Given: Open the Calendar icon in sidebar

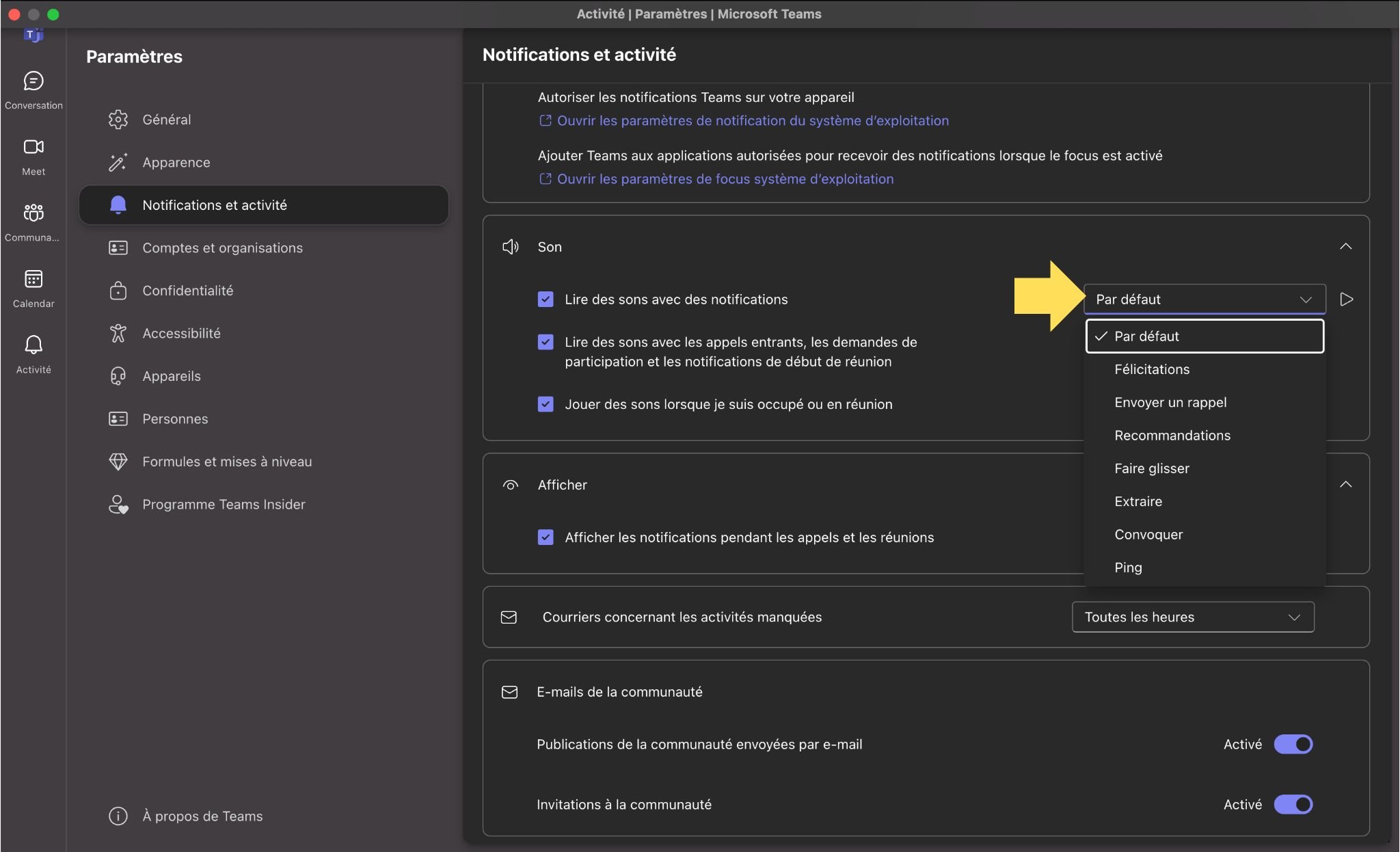Looking at the screenshot, I should point(33,279).
